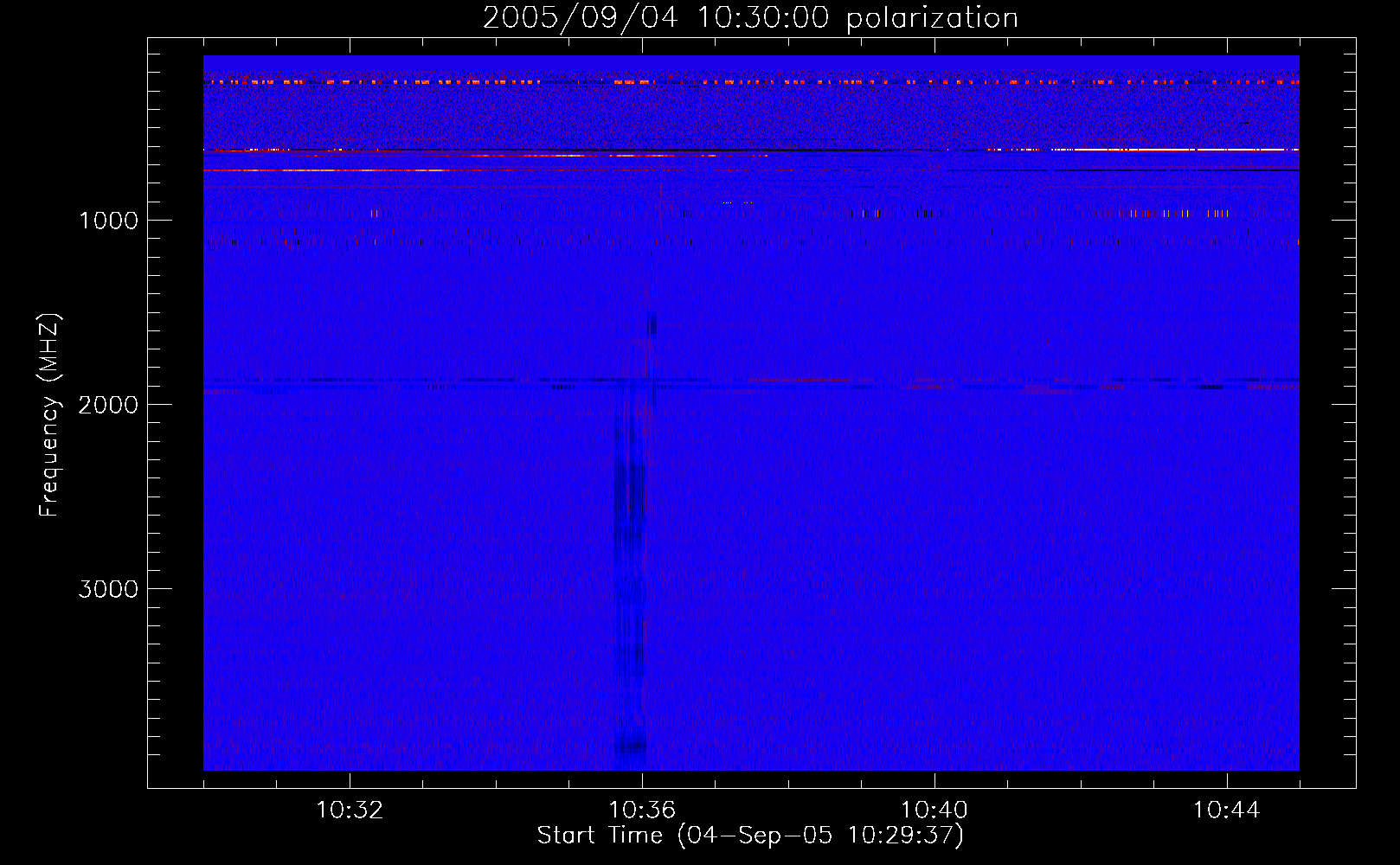Click the "10:32" time tick label

tap(350, 811)
